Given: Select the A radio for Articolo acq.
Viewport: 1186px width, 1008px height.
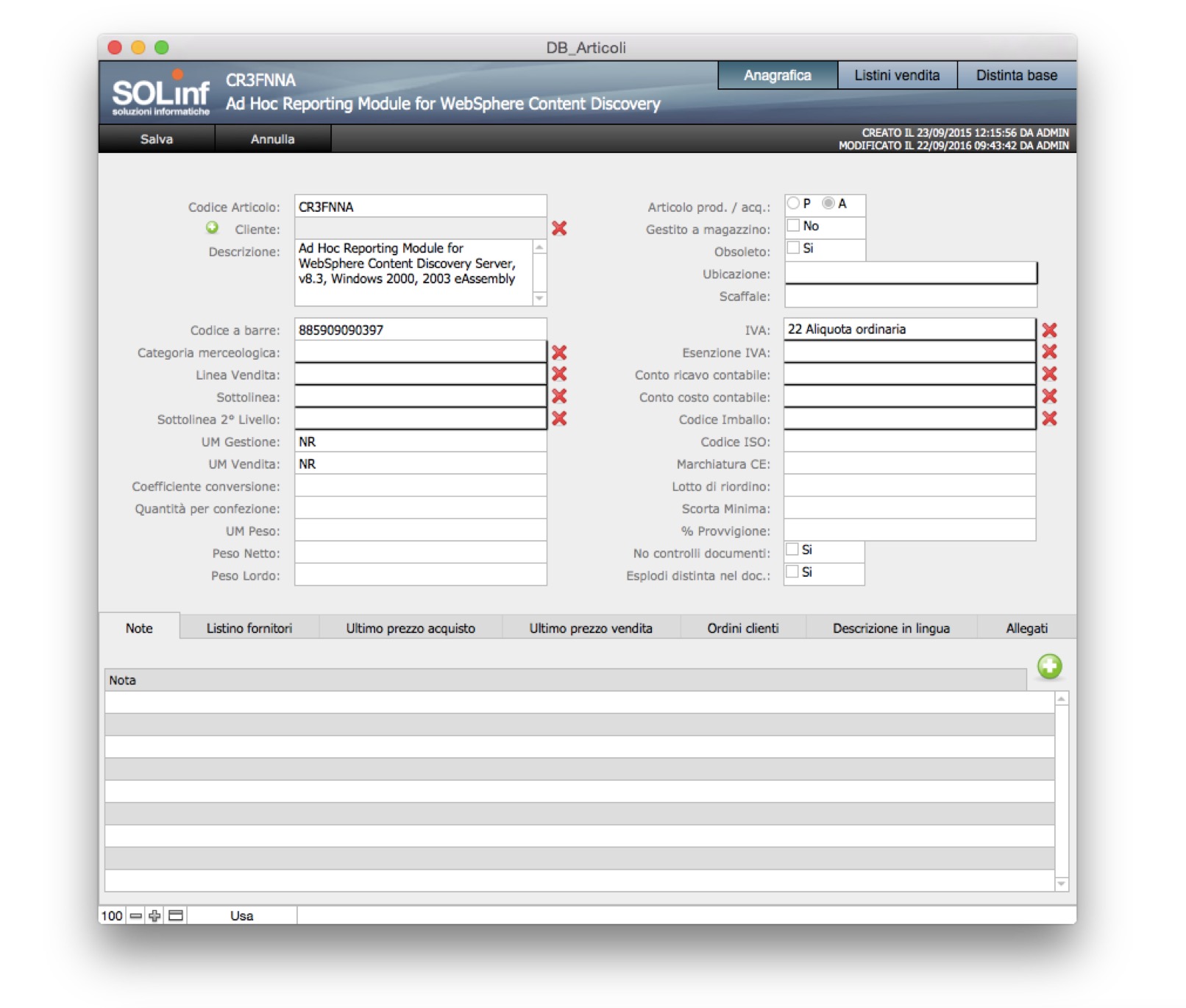Looking at the screenshot, I should point(828,203).
